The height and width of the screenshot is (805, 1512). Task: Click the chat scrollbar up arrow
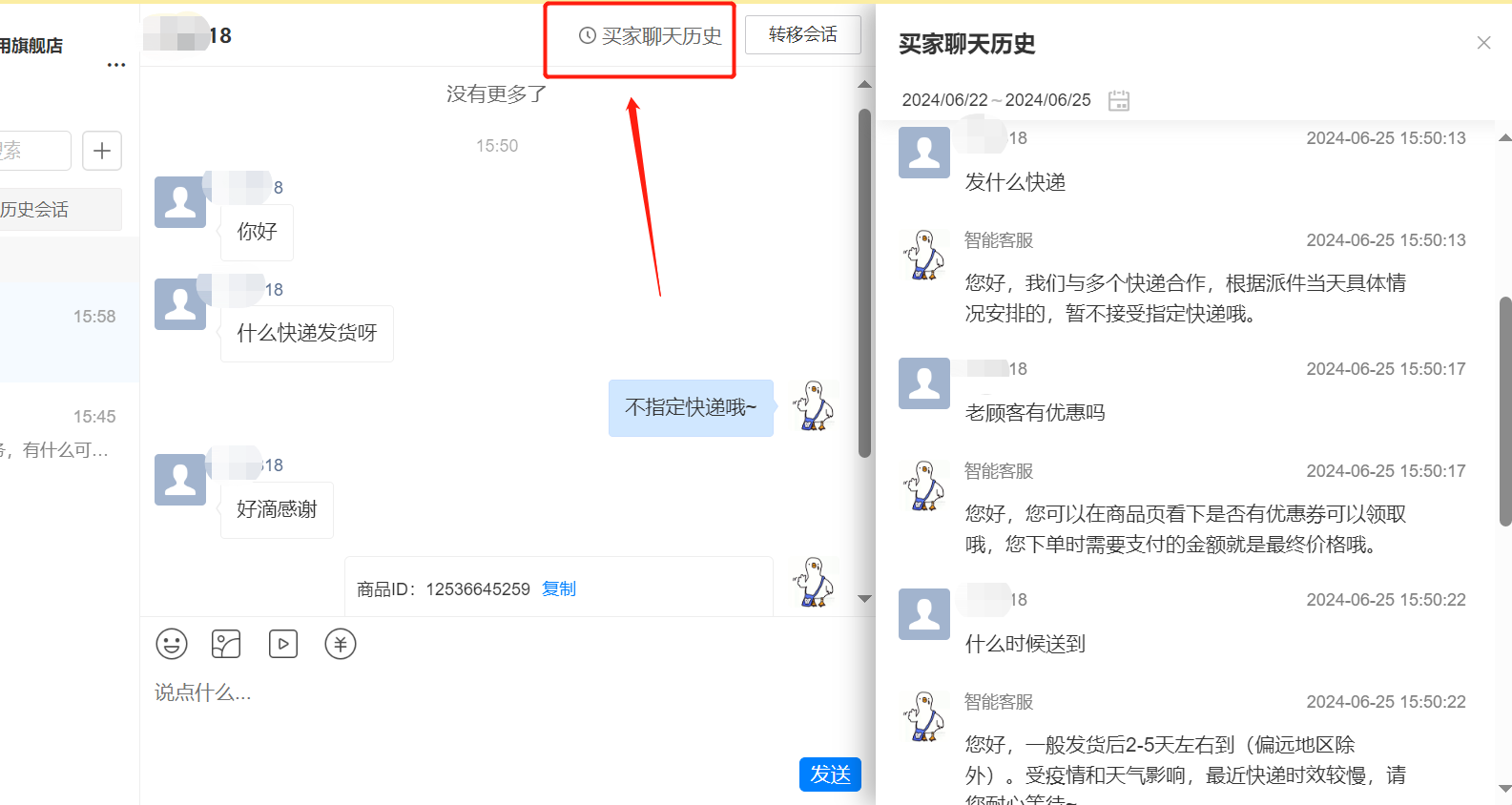[x=865, y=85]
